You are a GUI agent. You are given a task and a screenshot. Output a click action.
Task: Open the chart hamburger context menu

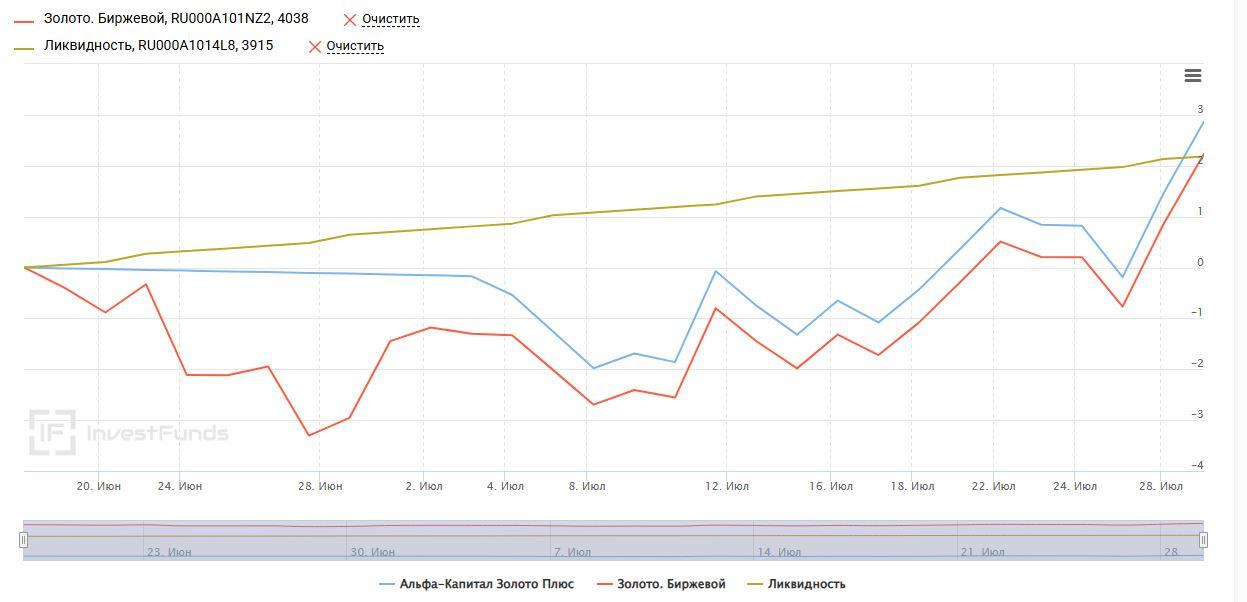1192,76
